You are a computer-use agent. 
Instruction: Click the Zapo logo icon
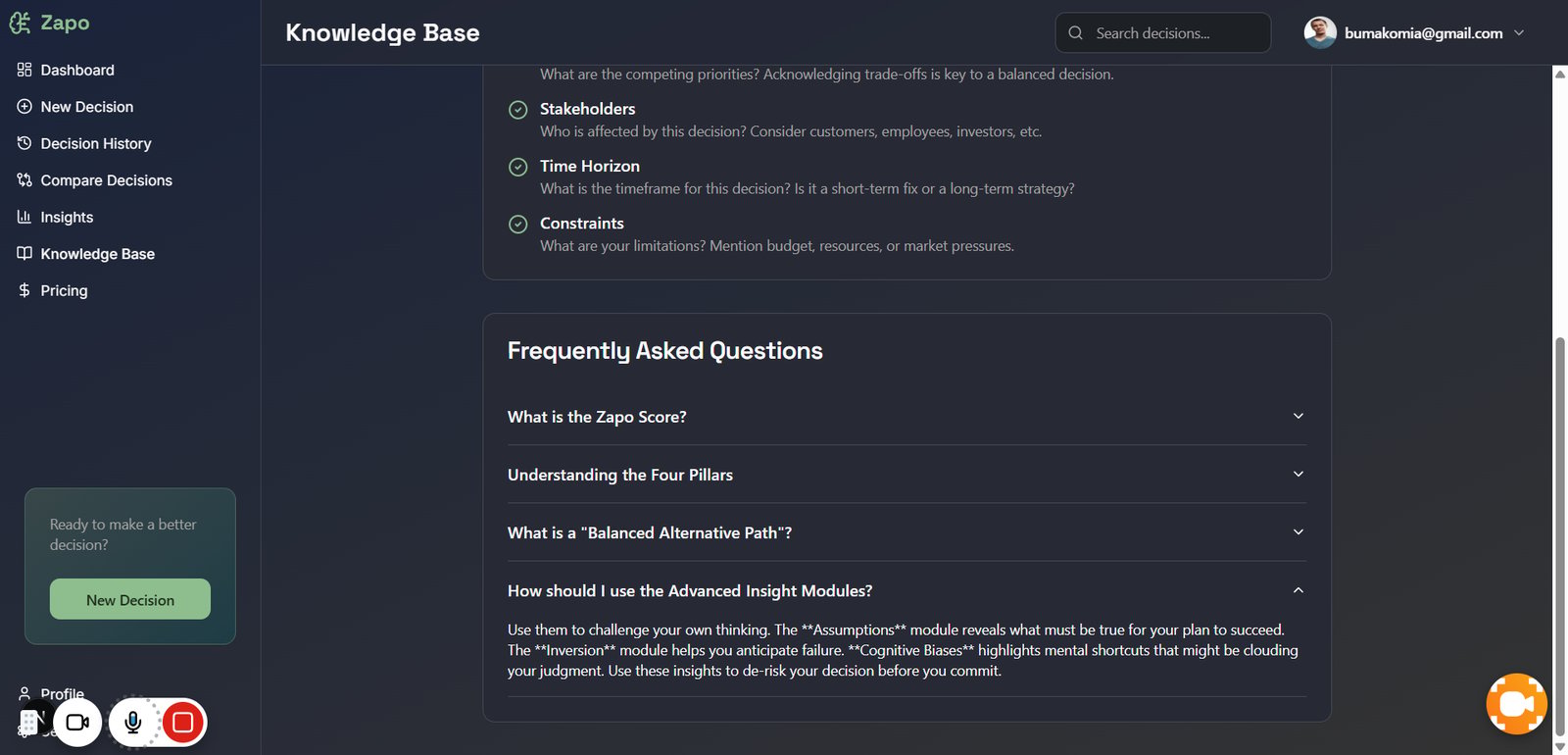(x=20, y=23)
